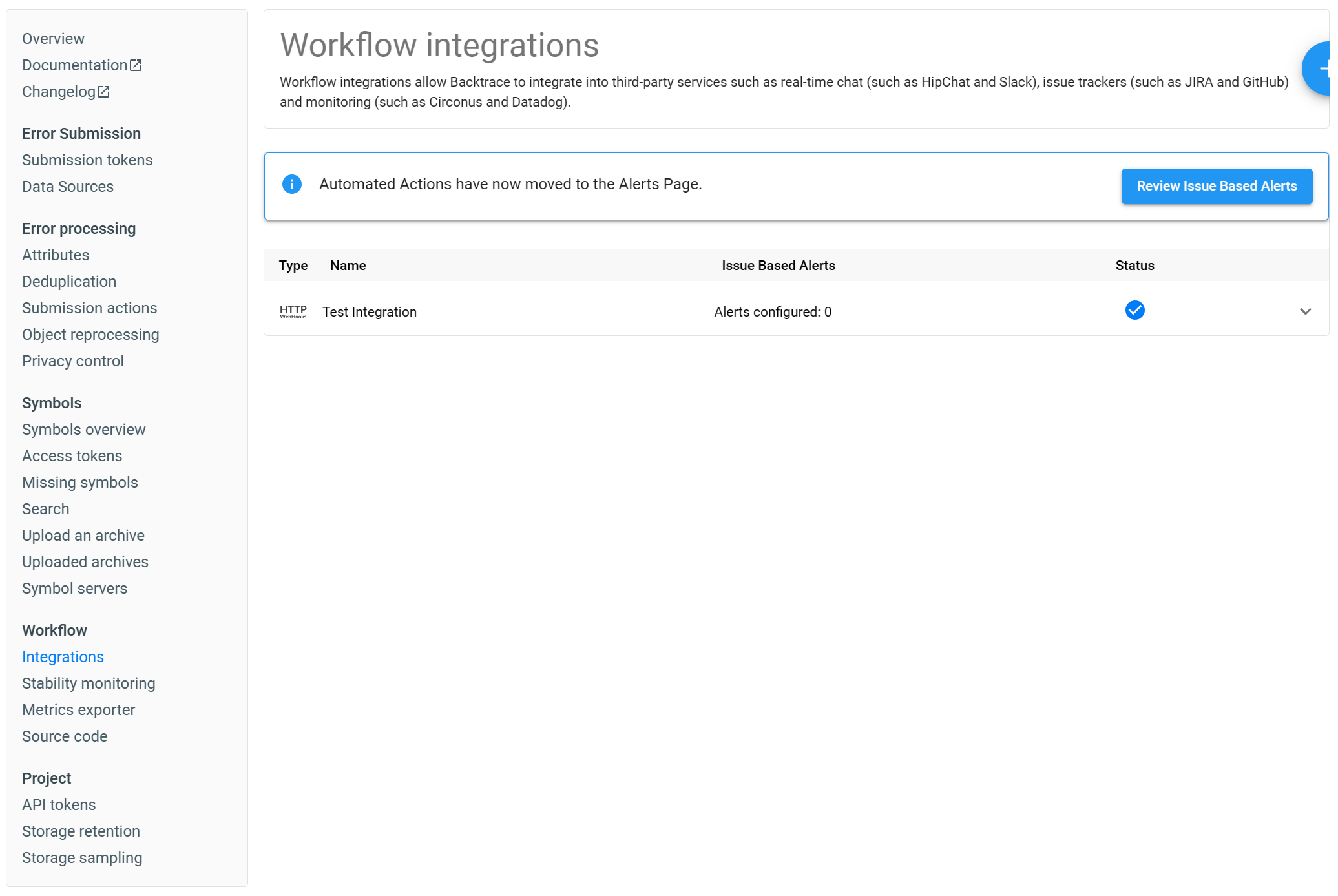Screen dimensions: 1338x896
Task: Open the Metrics exporter section
Action: coord(78,709)
